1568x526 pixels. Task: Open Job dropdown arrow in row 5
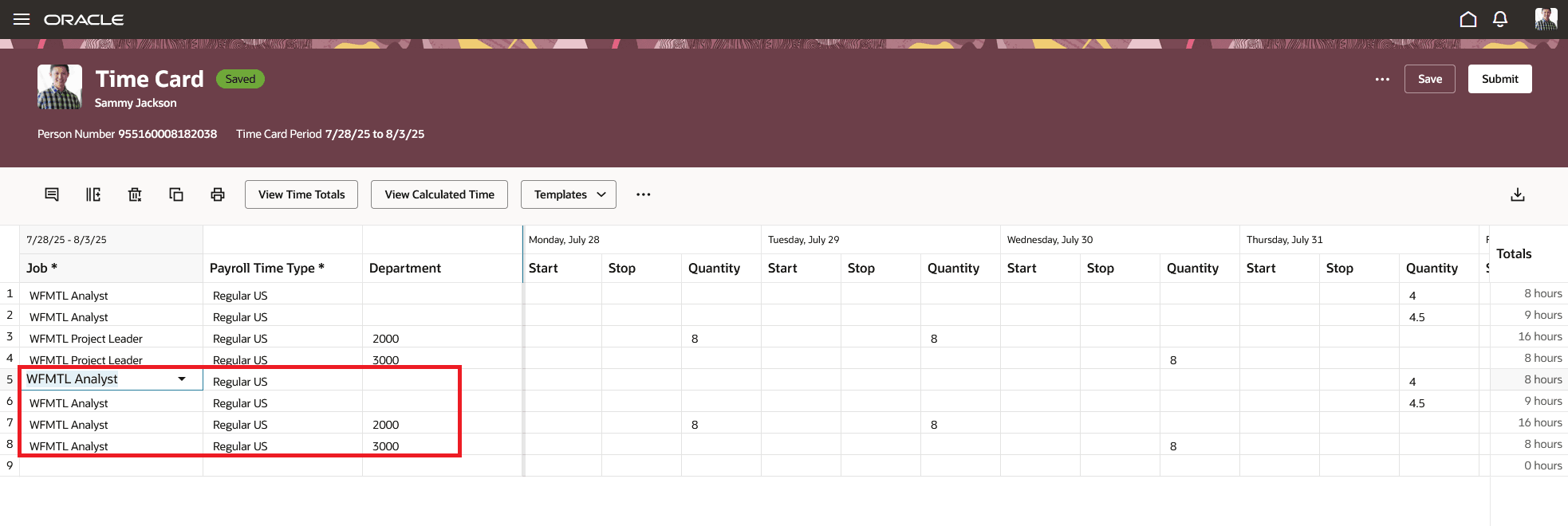182,379
